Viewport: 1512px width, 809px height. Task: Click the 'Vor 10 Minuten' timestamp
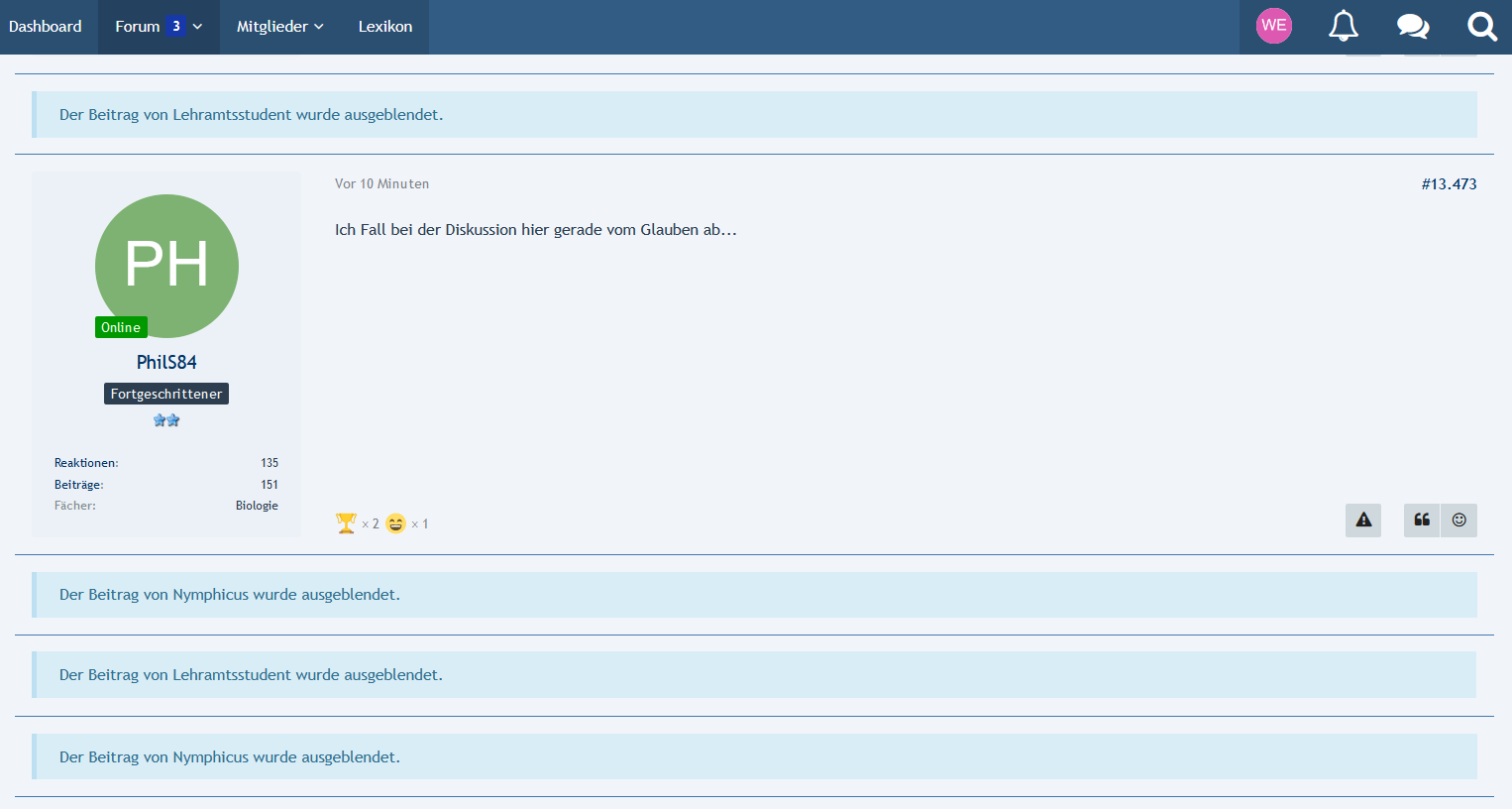[x=381, y=184]
